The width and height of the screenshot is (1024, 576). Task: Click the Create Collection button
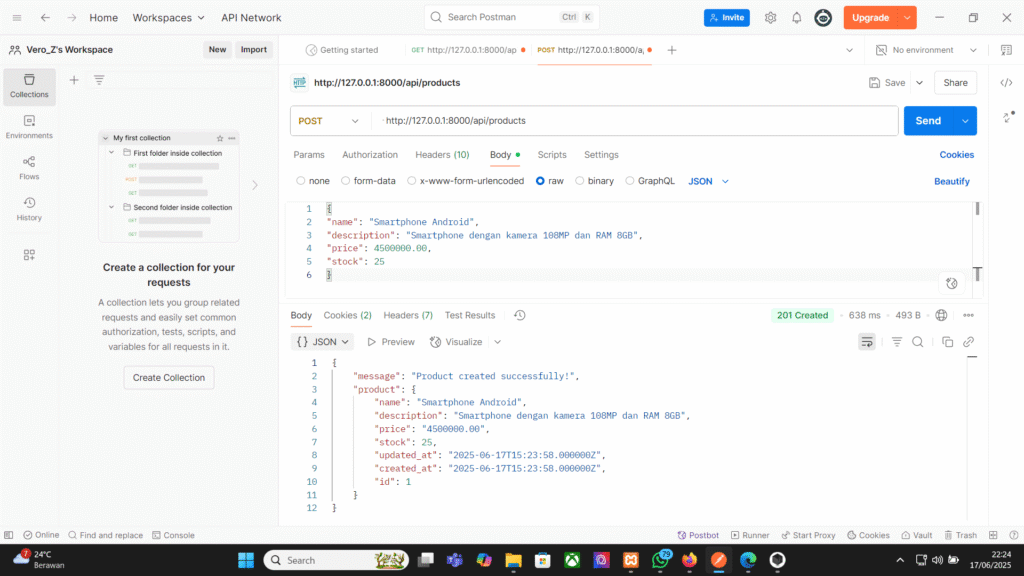[169, 378]
